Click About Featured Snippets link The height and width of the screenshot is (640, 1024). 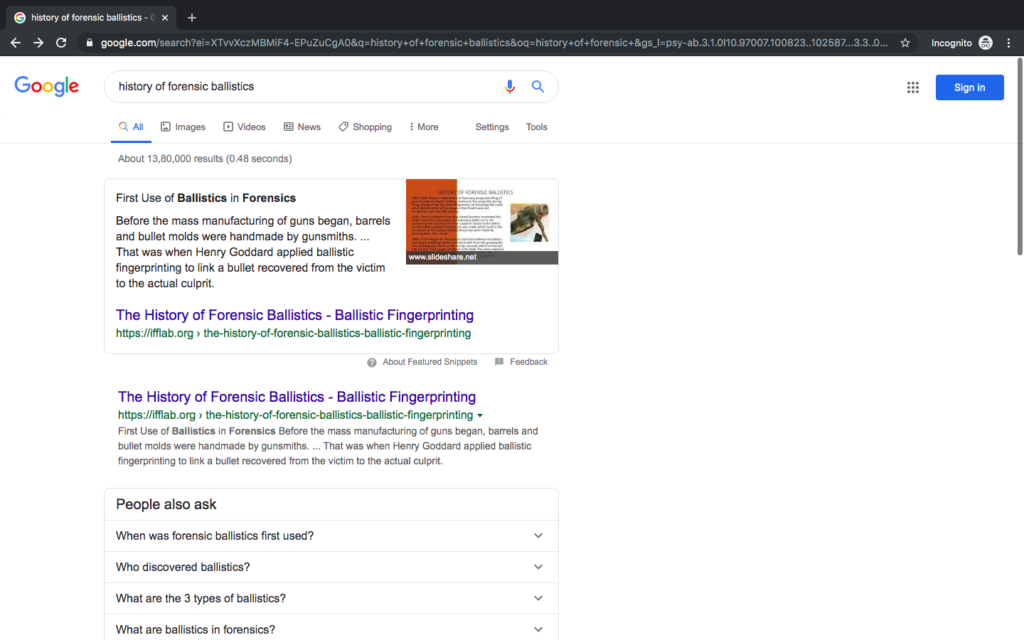430,362
